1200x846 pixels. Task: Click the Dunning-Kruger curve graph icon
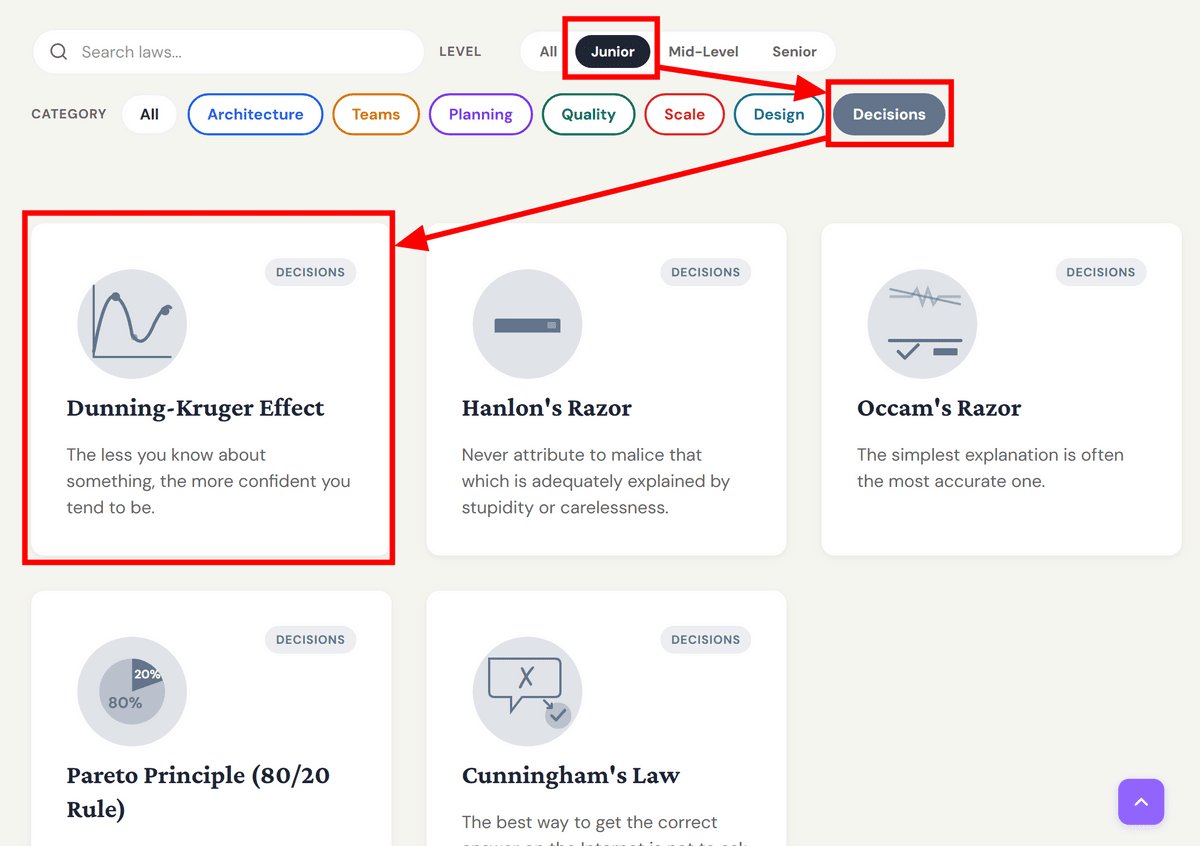click(x=132, y=324)
